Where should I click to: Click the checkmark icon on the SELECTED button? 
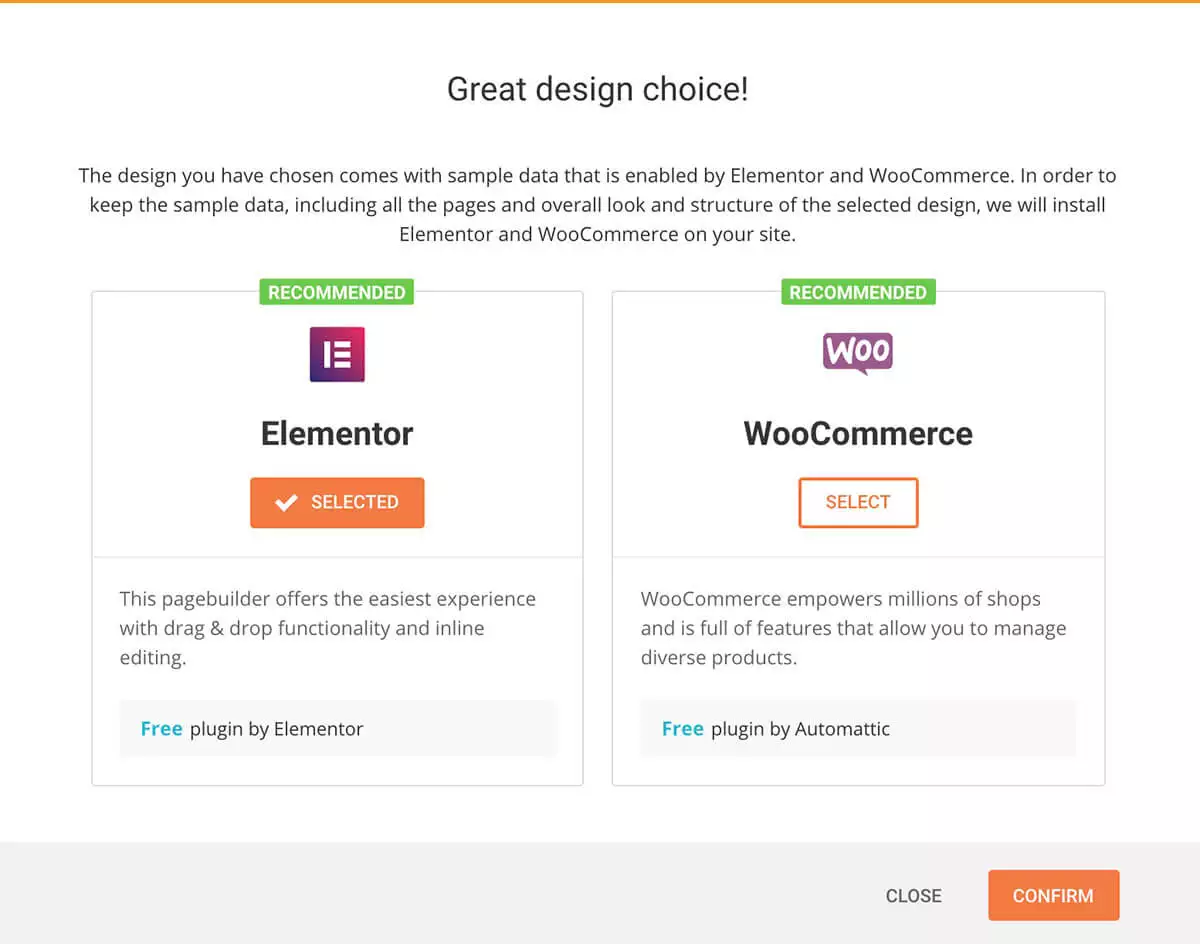coord(286,503)
